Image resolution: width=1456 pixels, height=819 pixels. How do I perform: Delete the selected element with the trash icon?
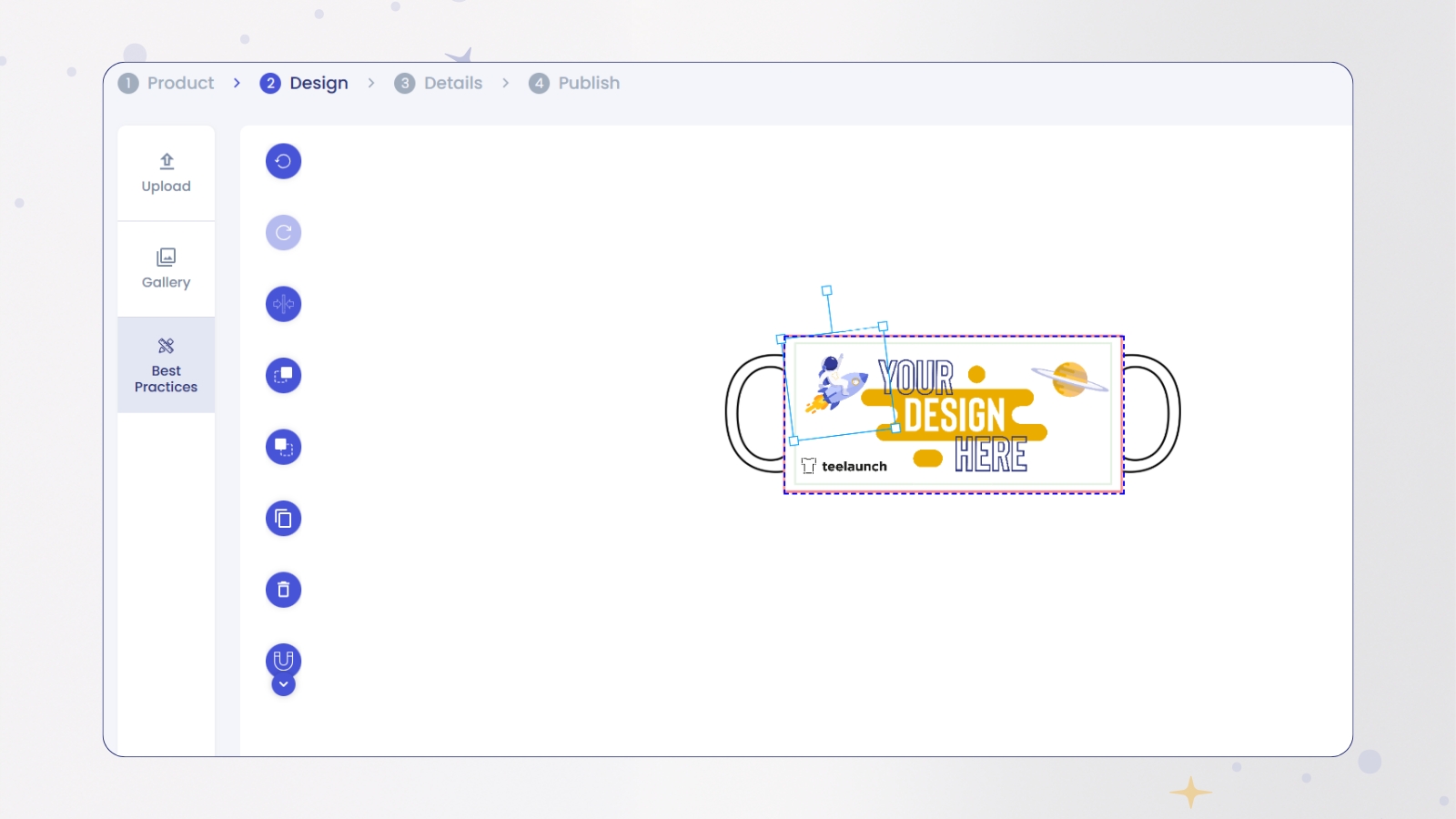pos(283,590)
